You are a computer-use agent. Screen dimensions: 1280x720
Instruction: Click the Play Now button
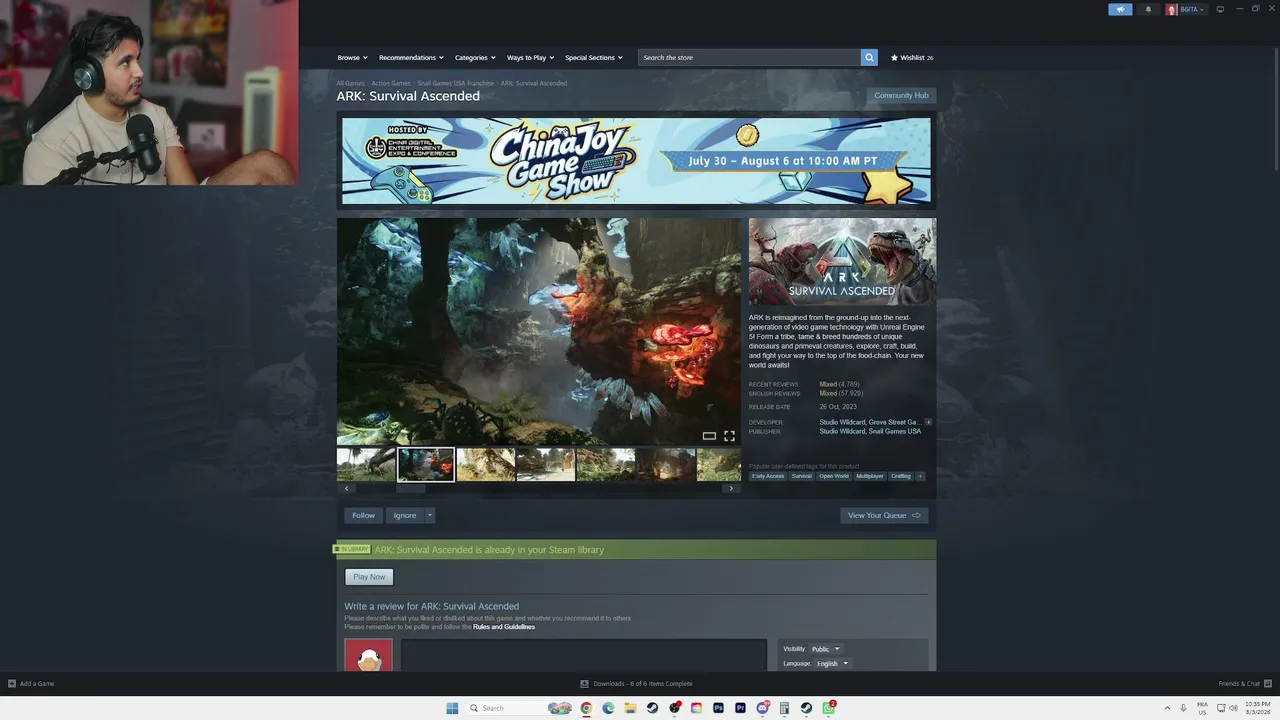[x=369, y=577]
